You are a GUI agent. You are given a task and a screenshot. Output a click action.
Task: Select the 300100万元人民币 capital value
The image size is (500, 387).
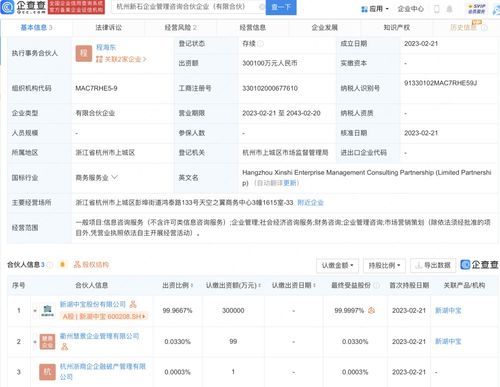coord(269,63)
